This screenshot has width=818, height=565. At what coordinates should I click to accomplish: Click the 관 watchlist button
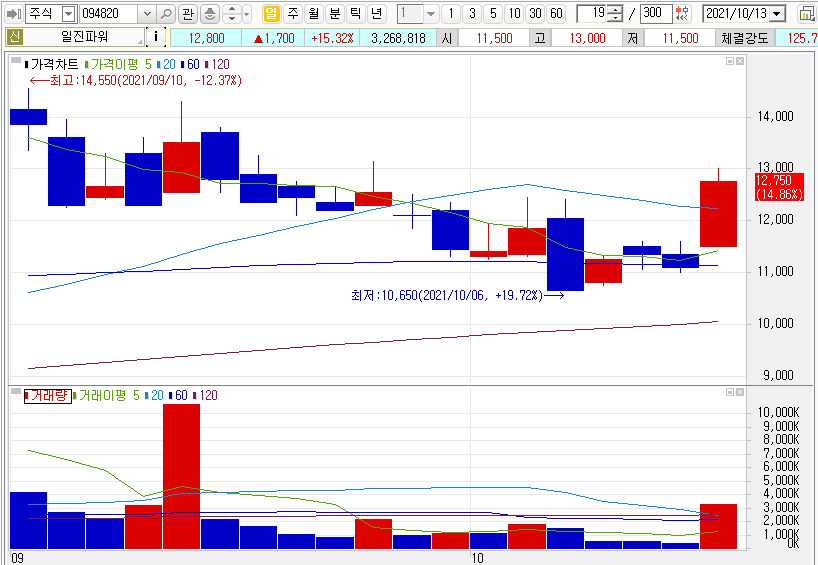point(188,14)
